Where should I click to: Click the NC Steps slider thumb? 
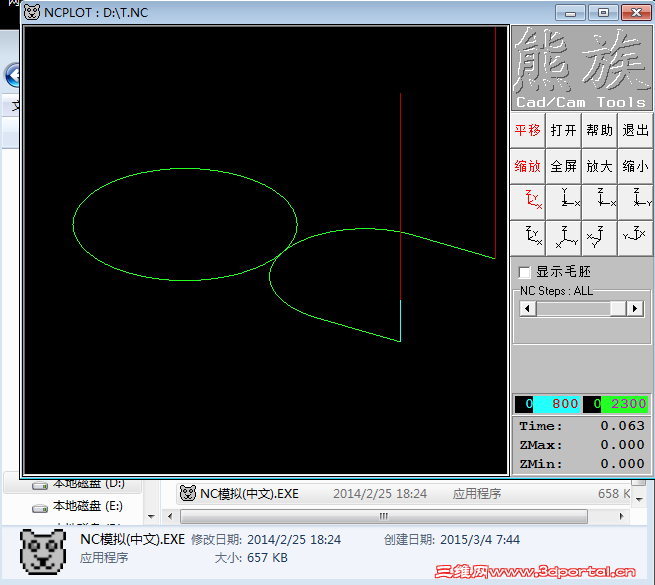coord(617,309)
